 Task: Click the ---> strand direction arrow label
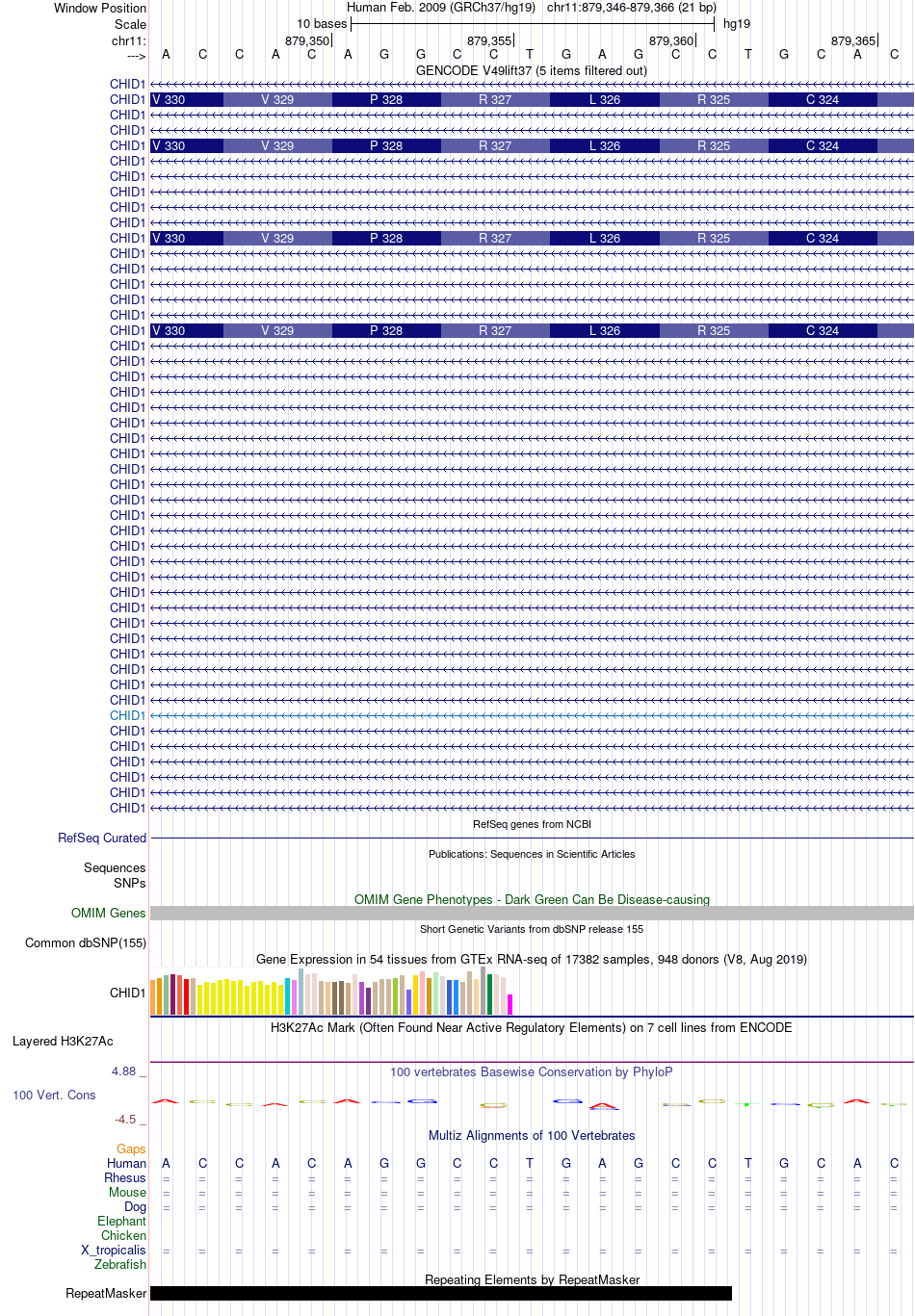[x=136, y=57]
